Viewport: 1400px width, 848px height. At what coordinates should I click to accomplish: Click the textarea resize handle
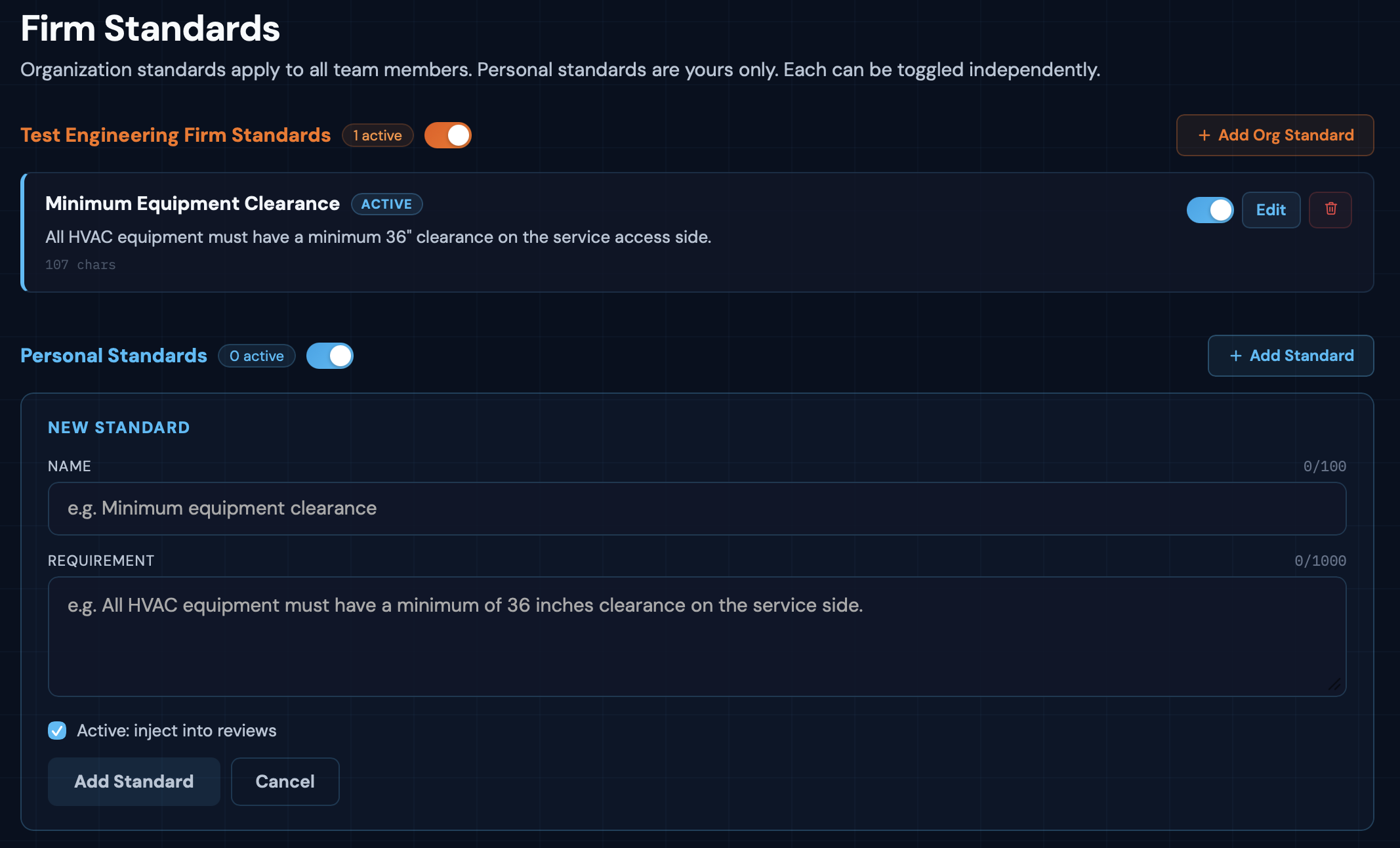[1335, 685]
